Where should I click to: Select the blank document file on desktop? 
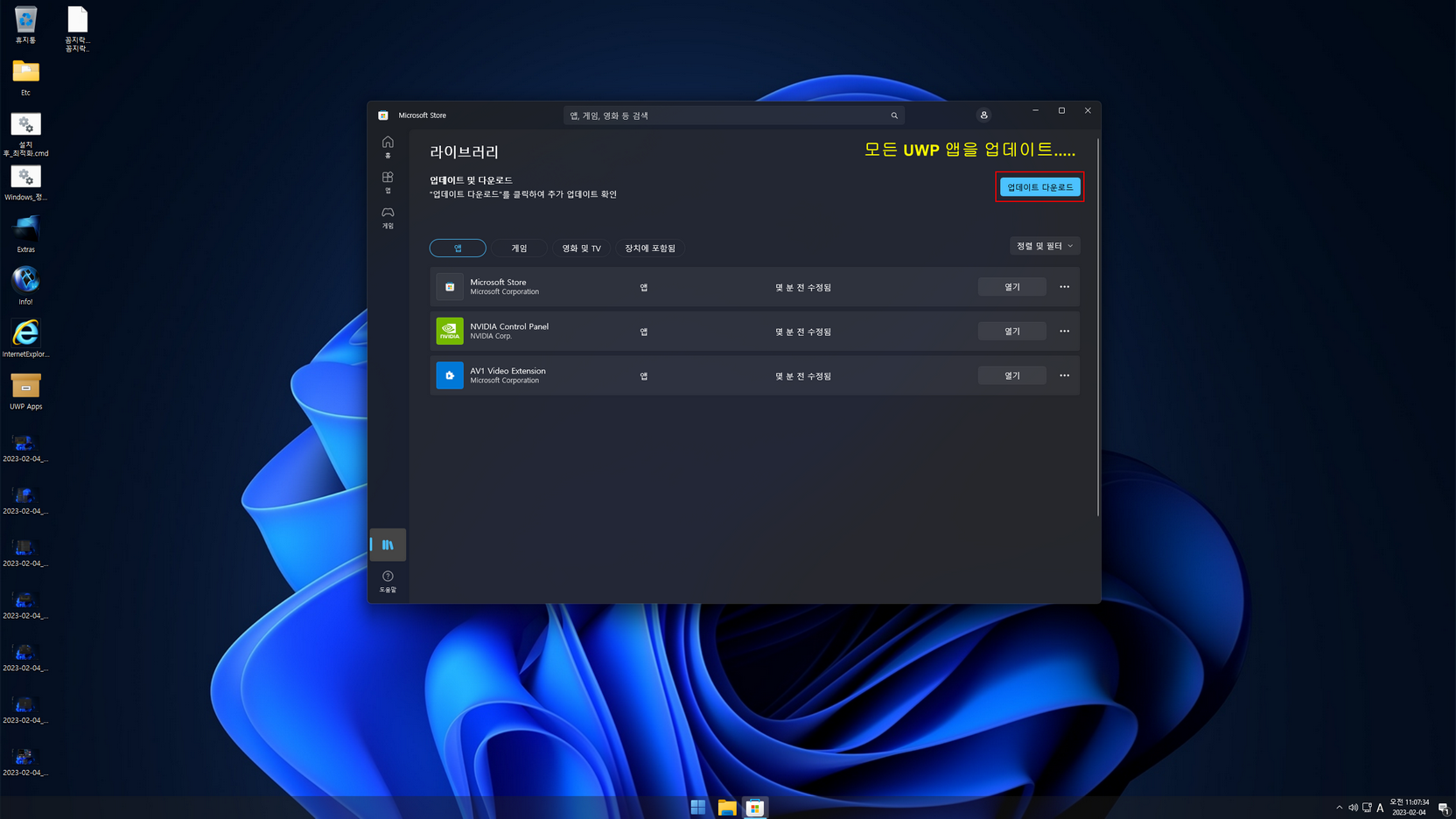(x=77, y=29)
